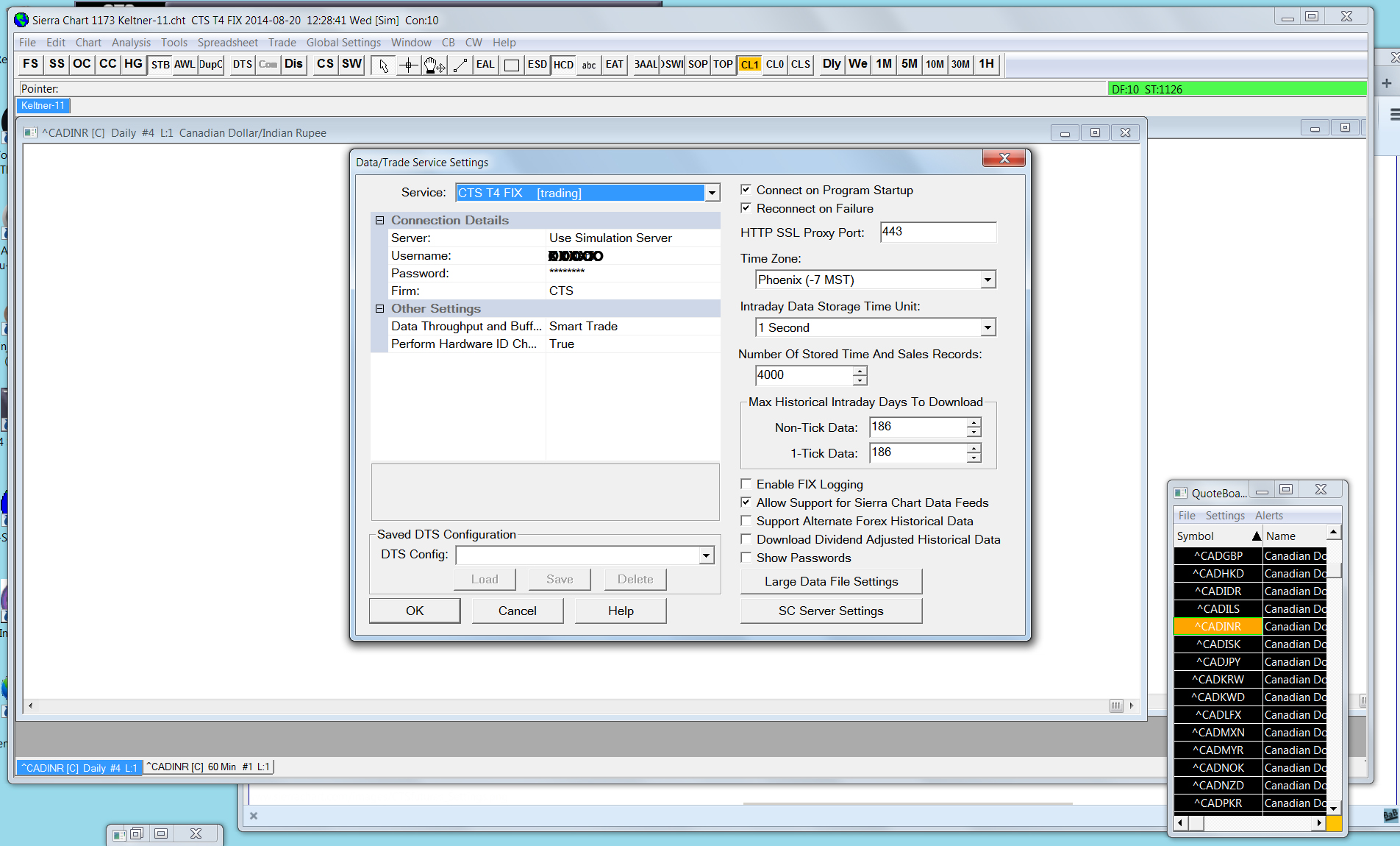Viewport: 1400px width, 846px height.
Task: Sort QuoteBoard by Symbol column header
Action: [x=1218, y=536]
